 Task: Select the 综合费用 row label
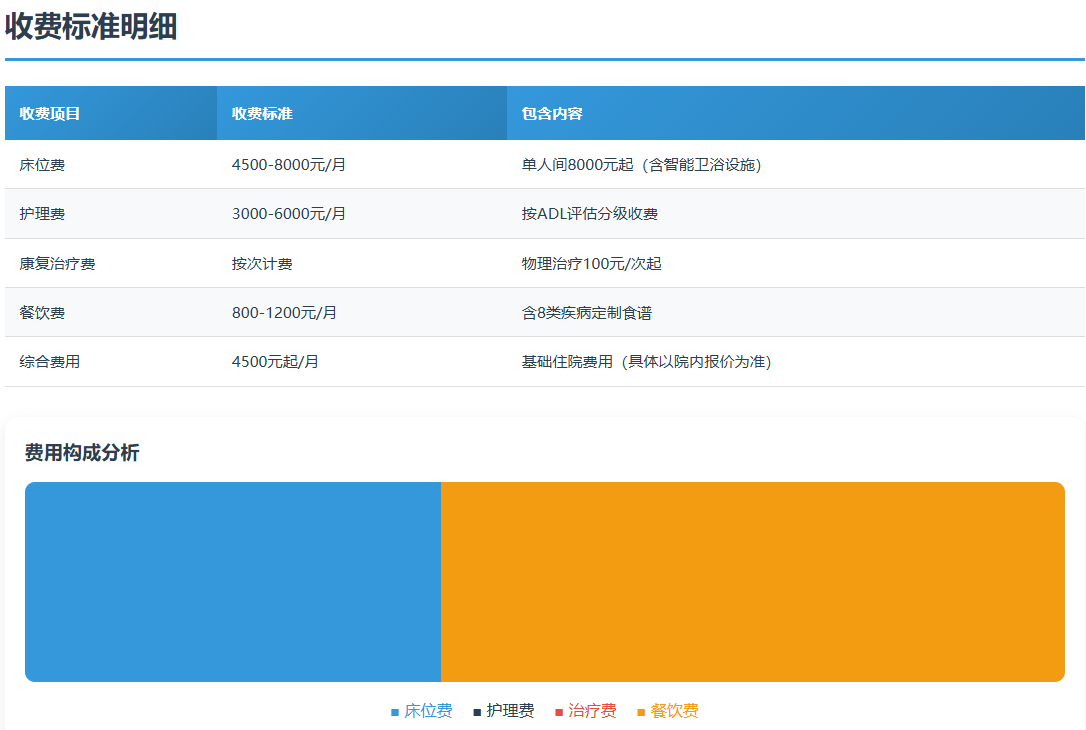click(50, 362)
